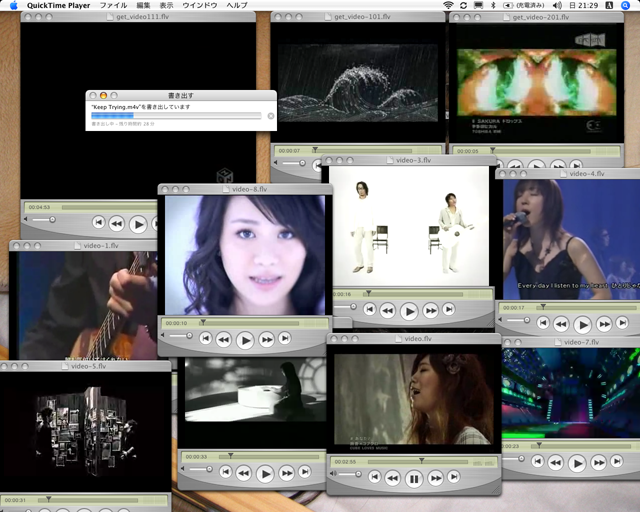
Task: Fast-forward in the video-7.flv window
Action: (598, 463)
